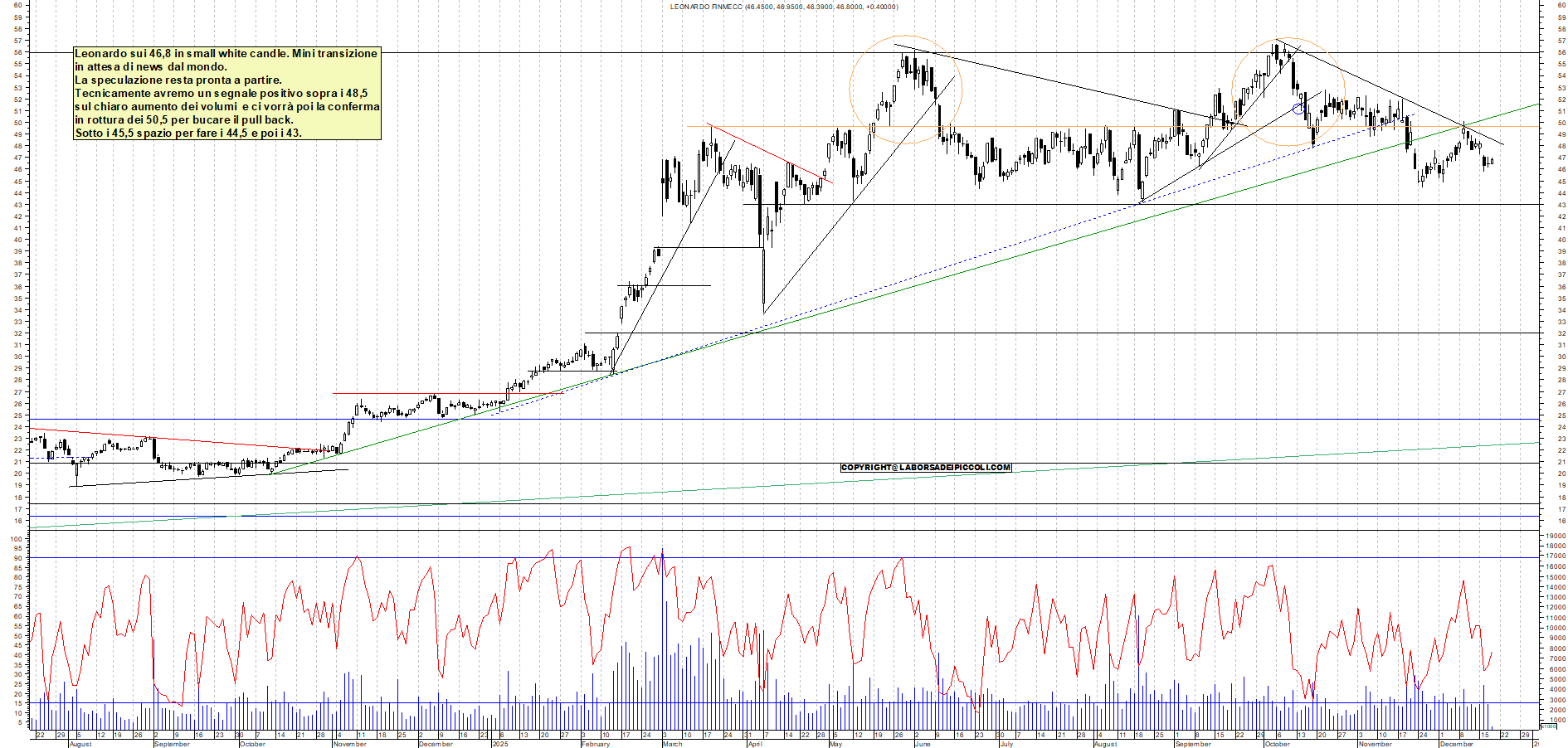The image size is (1568, 748).
Task: Click the June label on the time axis
Action: pyautogui.click(x=922, y=744)
